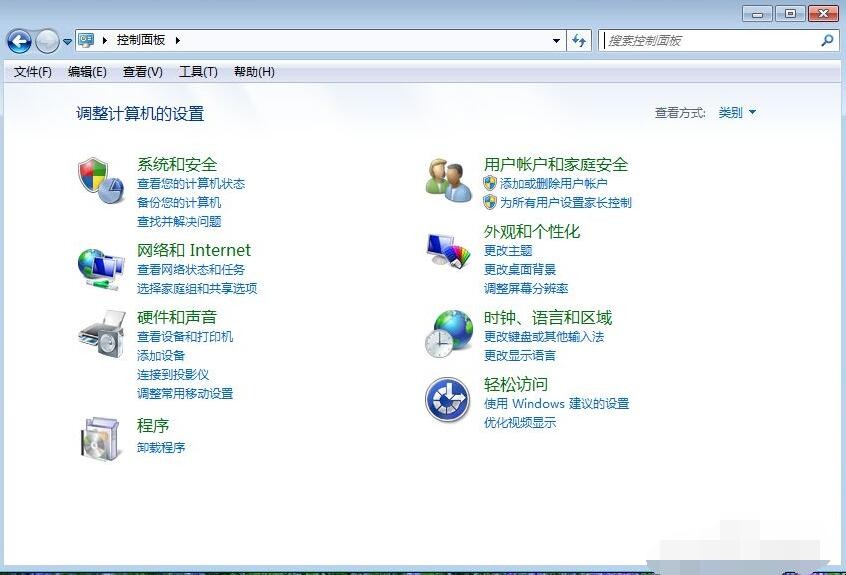Open the 硬件和声音 heading
846x575 pixels.
point(177,317)
